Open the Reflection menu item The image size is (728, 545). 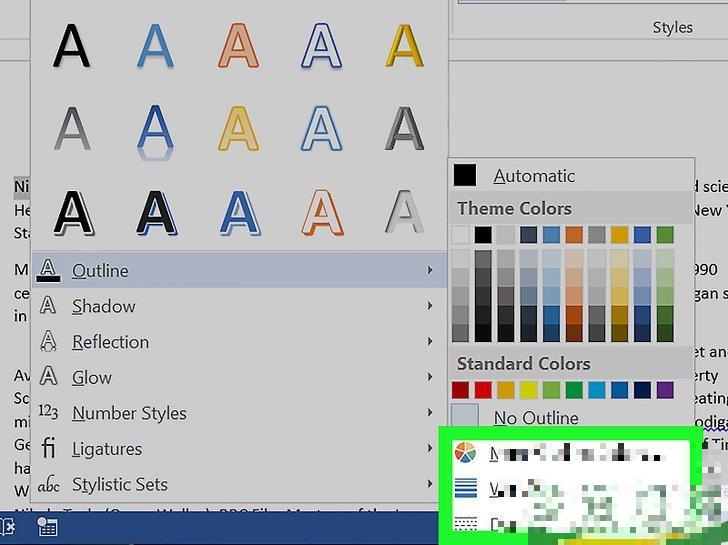tap(110, 342)
